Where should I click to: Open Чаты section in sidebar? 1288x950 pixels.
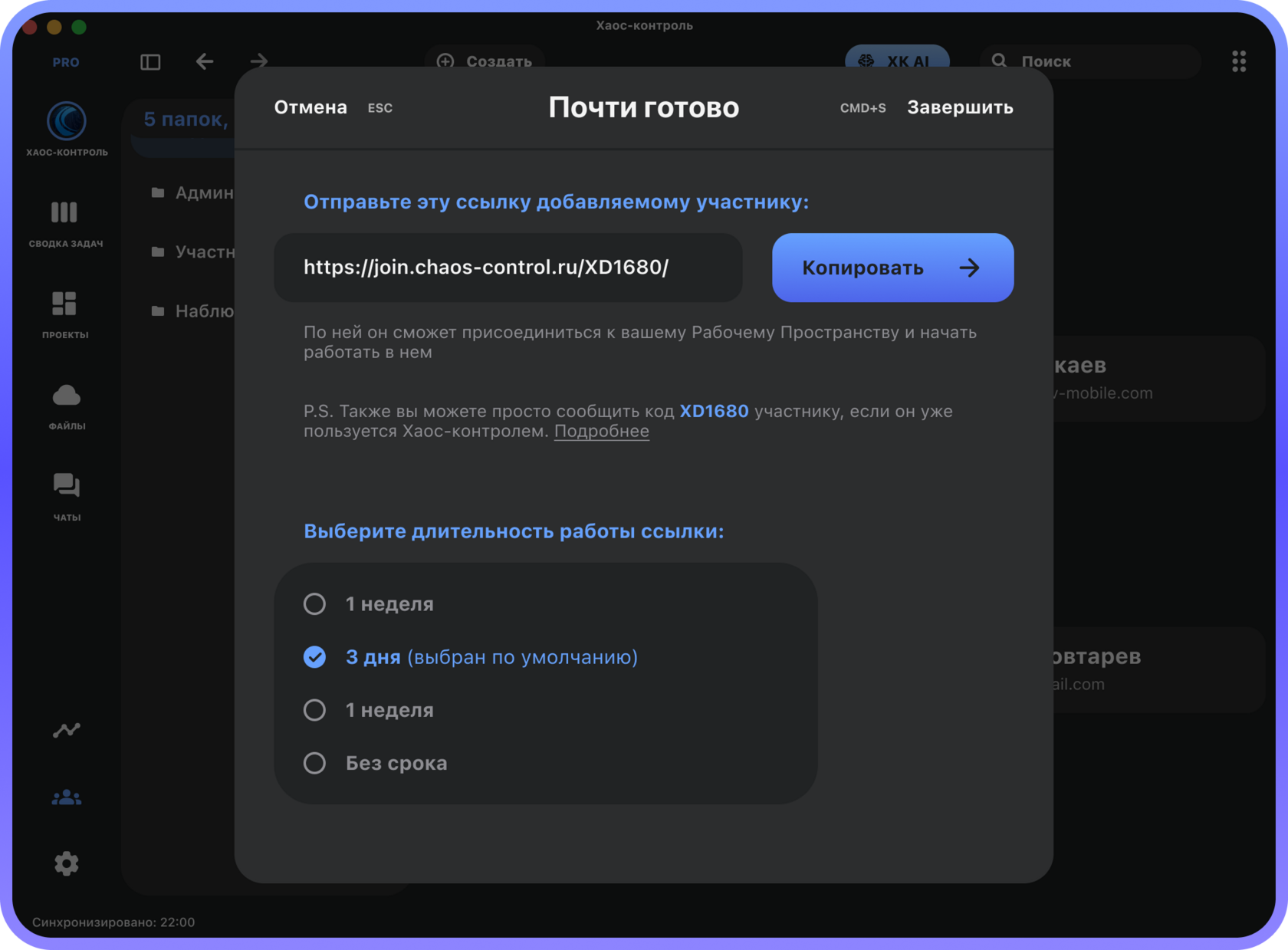coord(67,497)
